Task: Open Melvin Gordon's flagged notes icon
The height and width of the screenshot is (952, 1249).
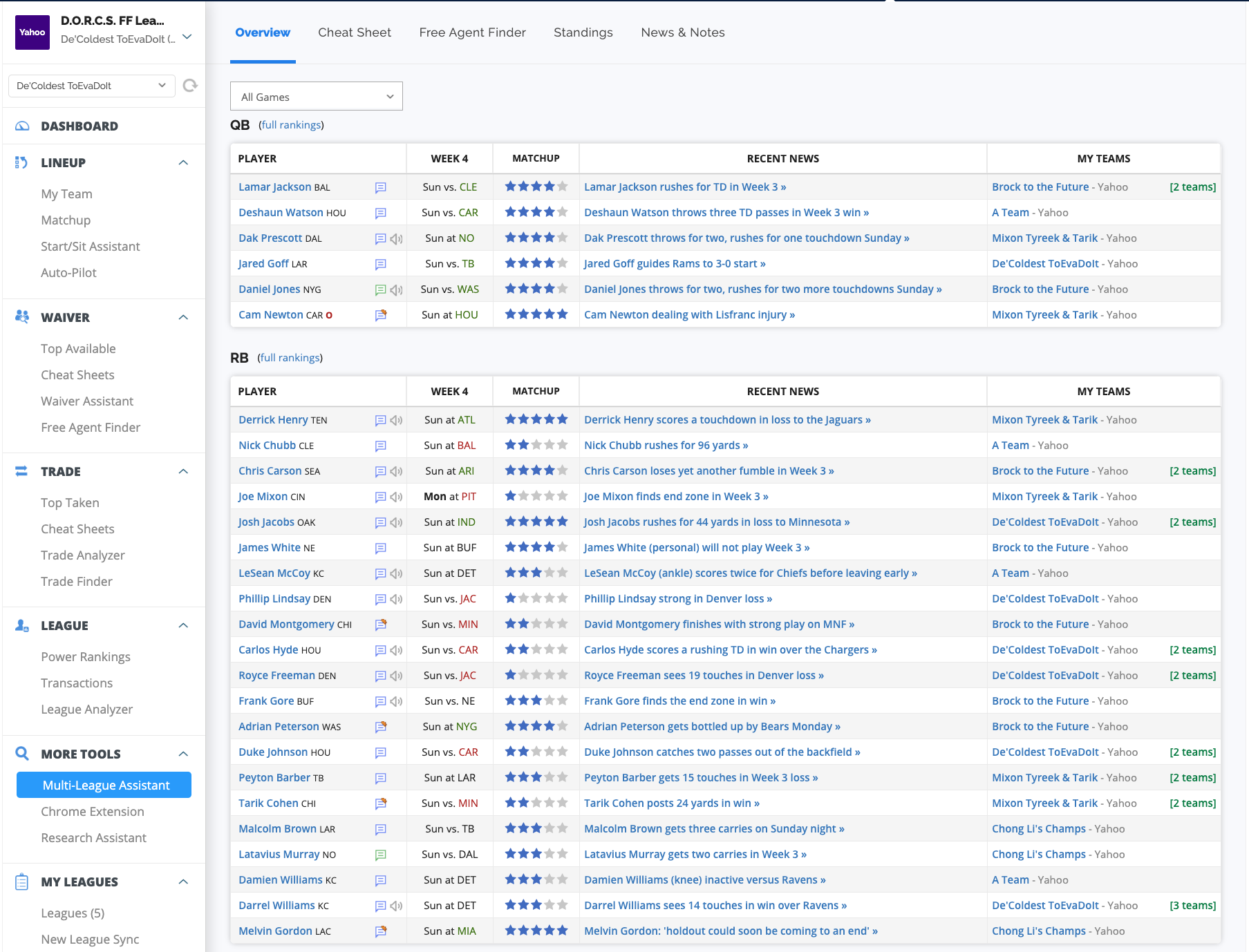Action: click(x=381, y=931)
